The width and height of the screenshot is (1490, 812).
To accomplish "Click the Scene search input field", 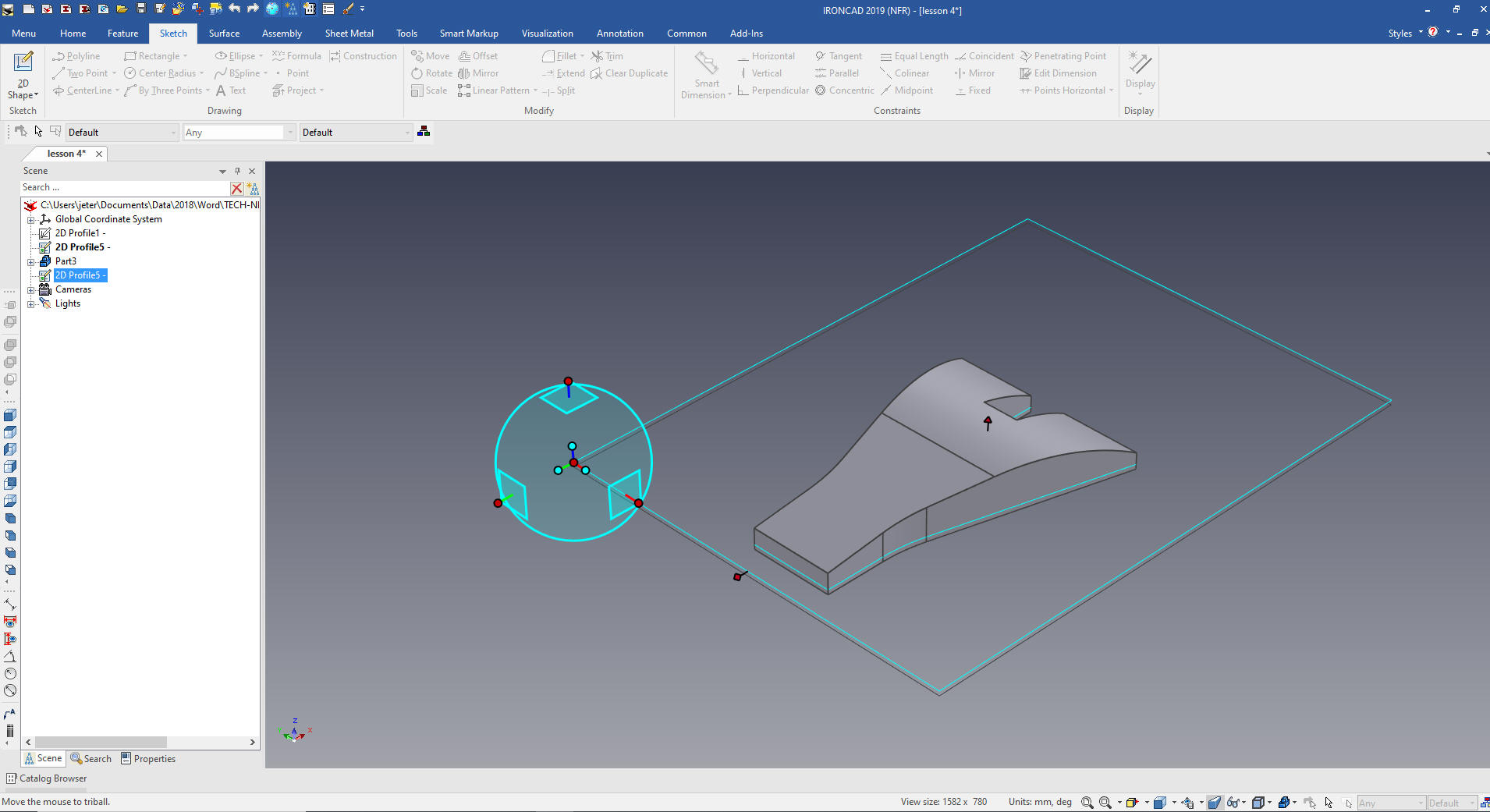I will click(125, 188).
